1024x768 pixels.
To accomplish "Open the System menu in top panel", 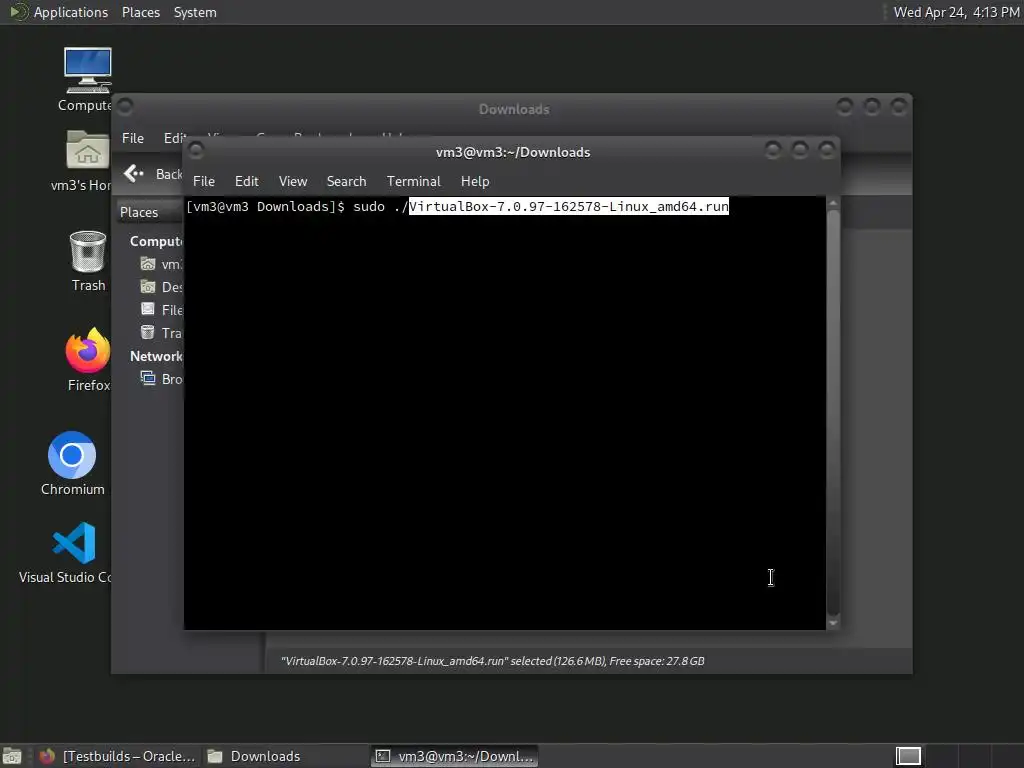I will 195,12.
